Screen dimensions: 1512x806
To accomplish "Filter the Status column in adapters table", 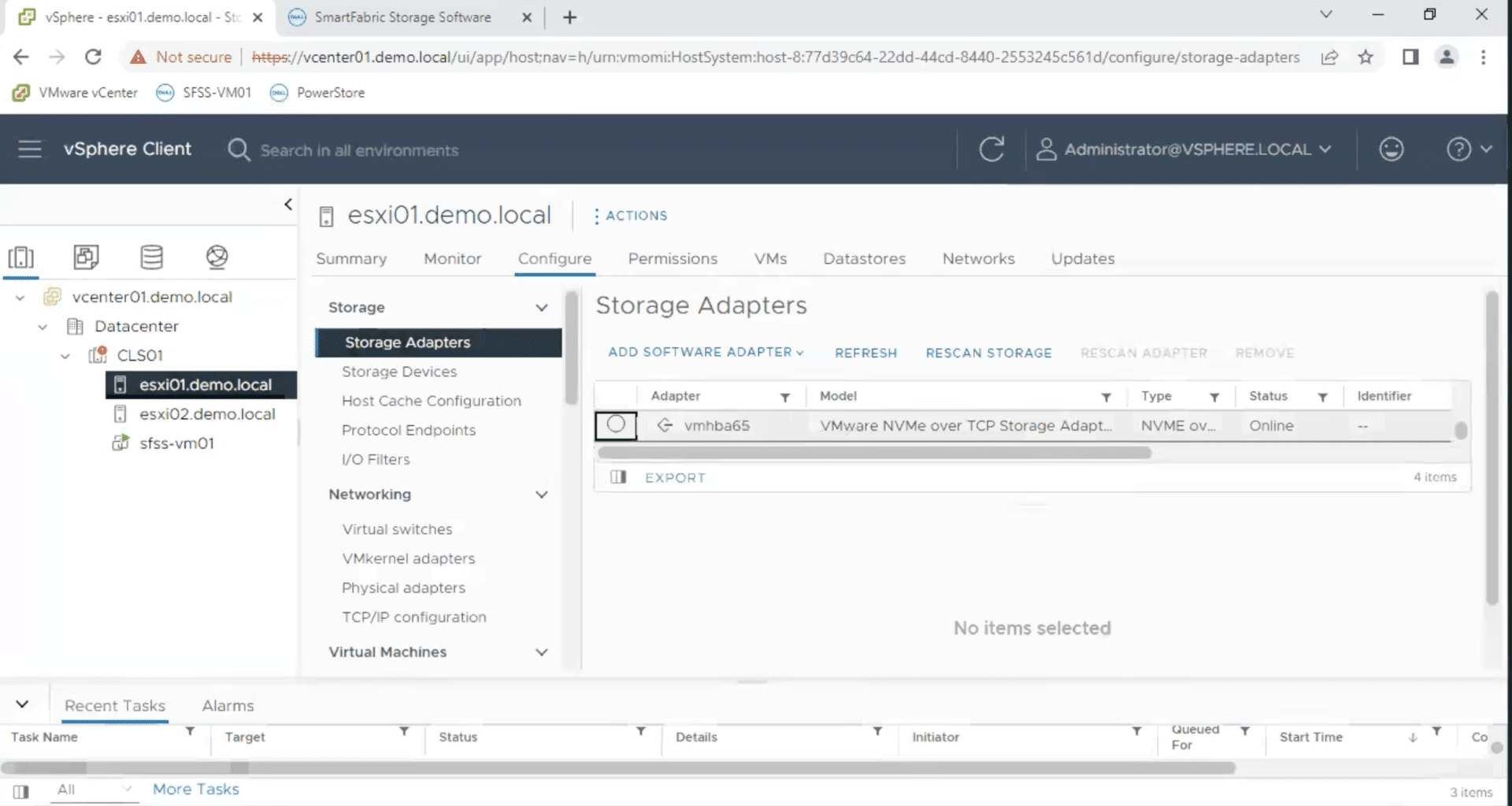I will click(x=1323, y=397).
